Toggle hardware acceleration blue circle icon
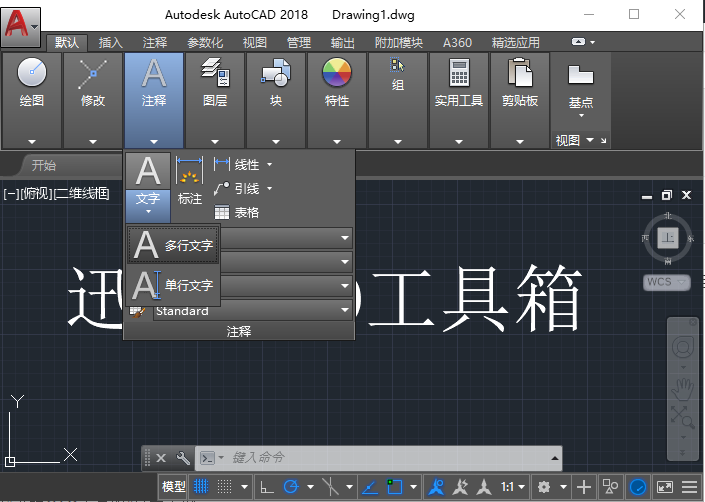Screen dimensions: 705x502 [x=638, y=487]
